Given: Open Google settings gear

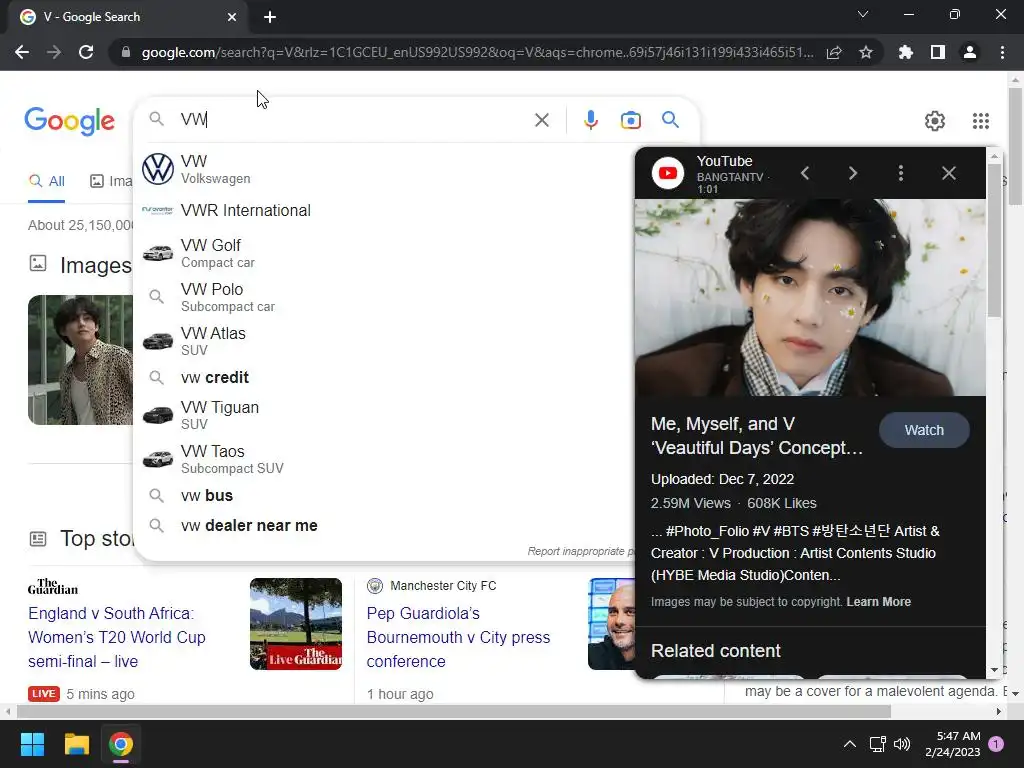Looking at the screenshot, I should [x=935, y=121].
